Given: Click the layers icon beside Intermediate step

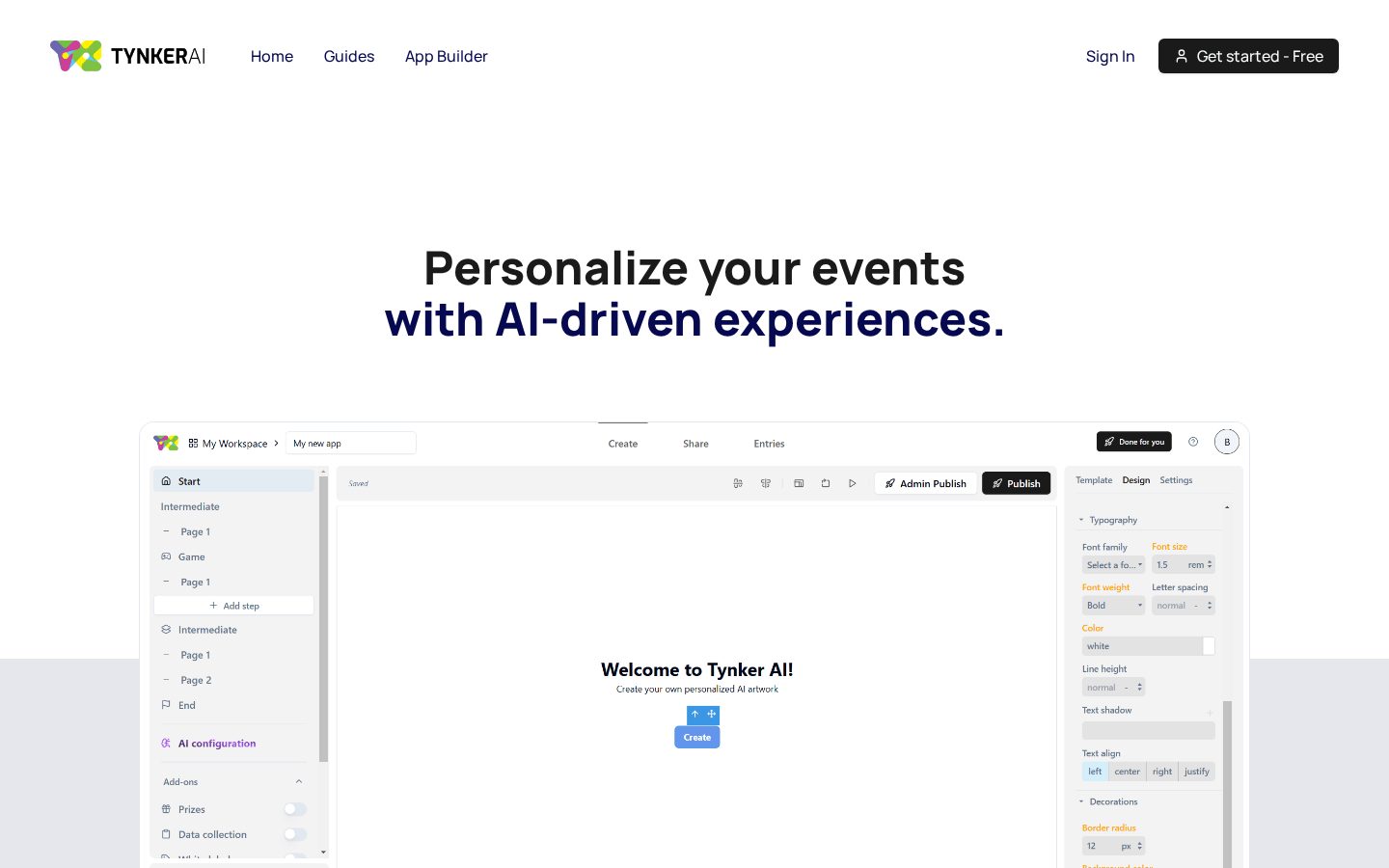Looking at the screenshot, I should pos(166,630).
